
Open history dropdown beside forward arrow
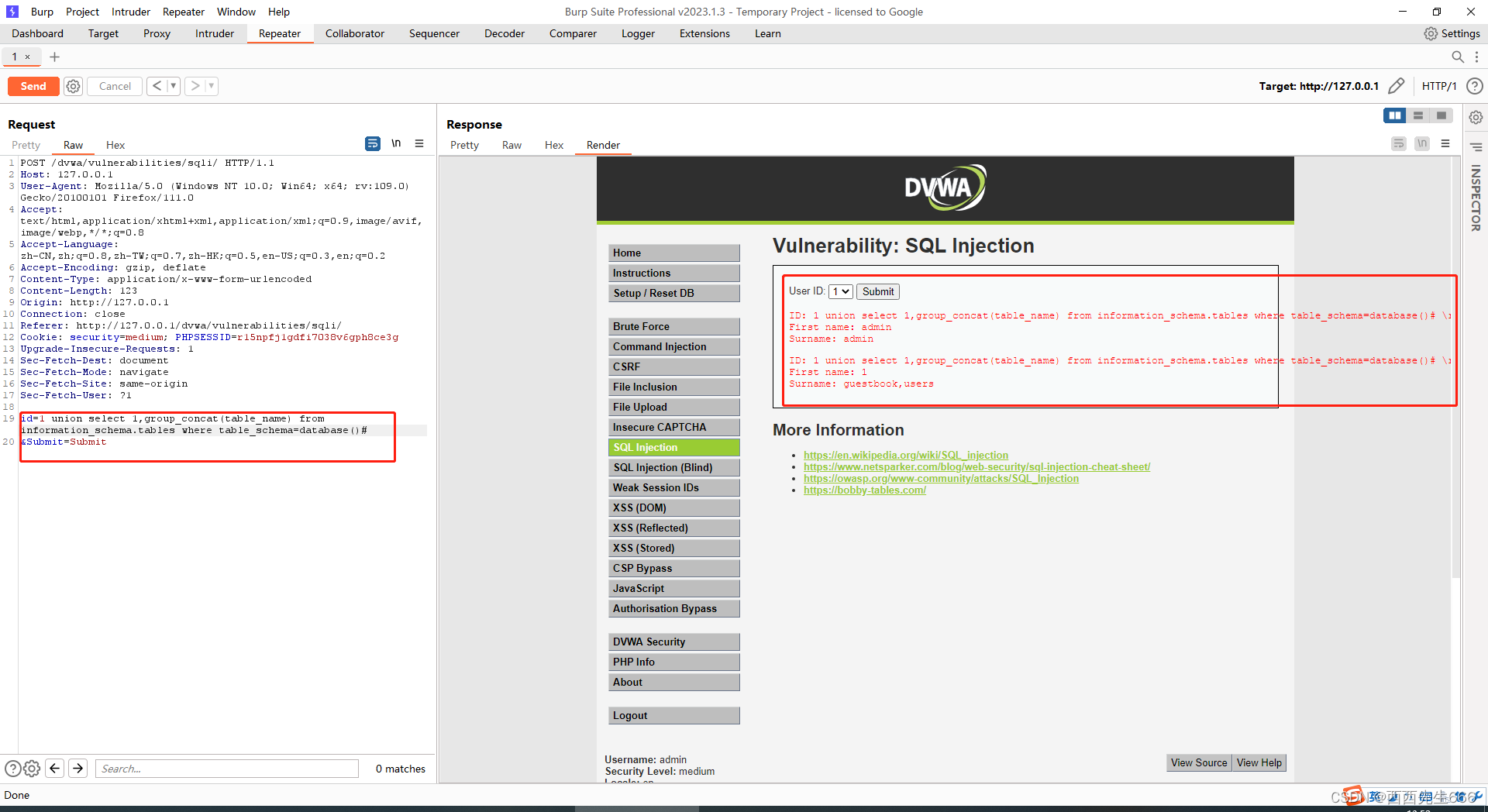click(x=212, y=86)
